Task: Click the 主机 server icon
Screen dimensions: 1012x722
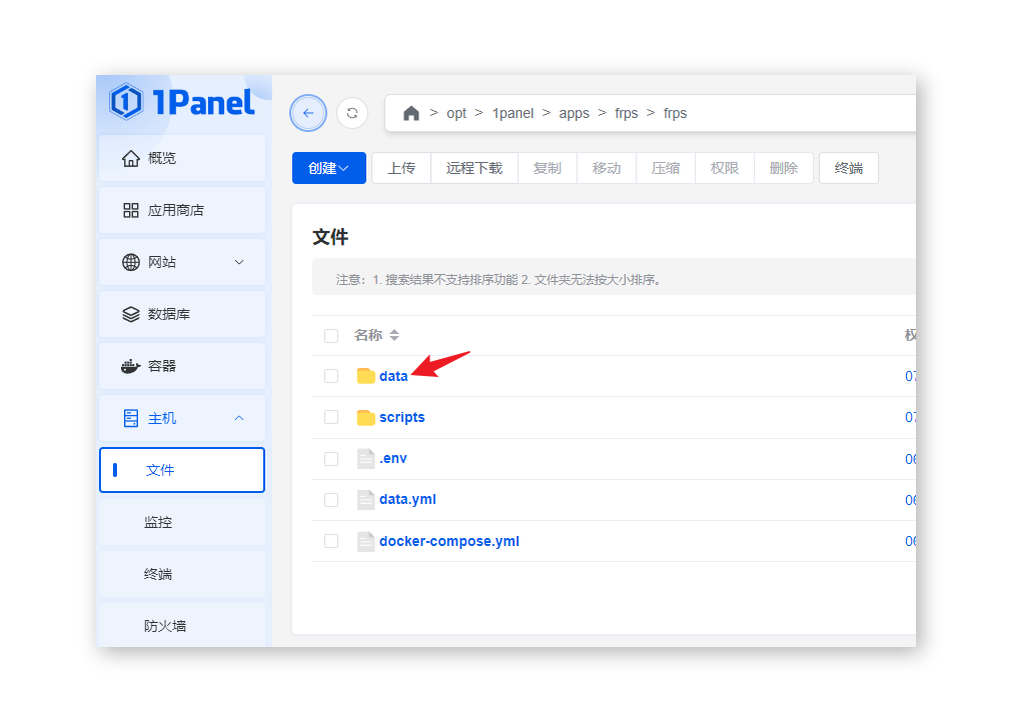Action: pos(131,418)
